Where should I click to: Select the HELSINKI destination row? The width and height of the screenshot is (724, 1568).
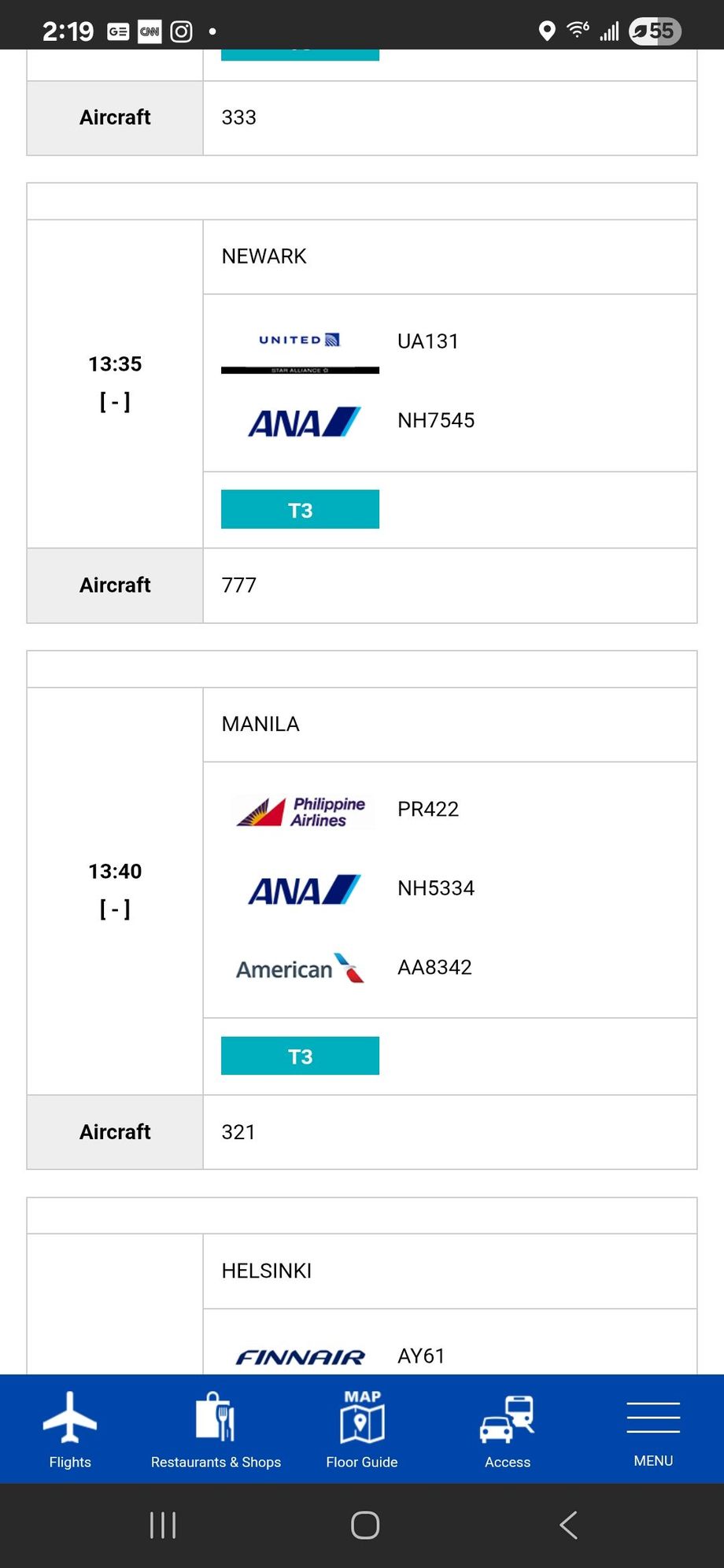point(450,1271)
